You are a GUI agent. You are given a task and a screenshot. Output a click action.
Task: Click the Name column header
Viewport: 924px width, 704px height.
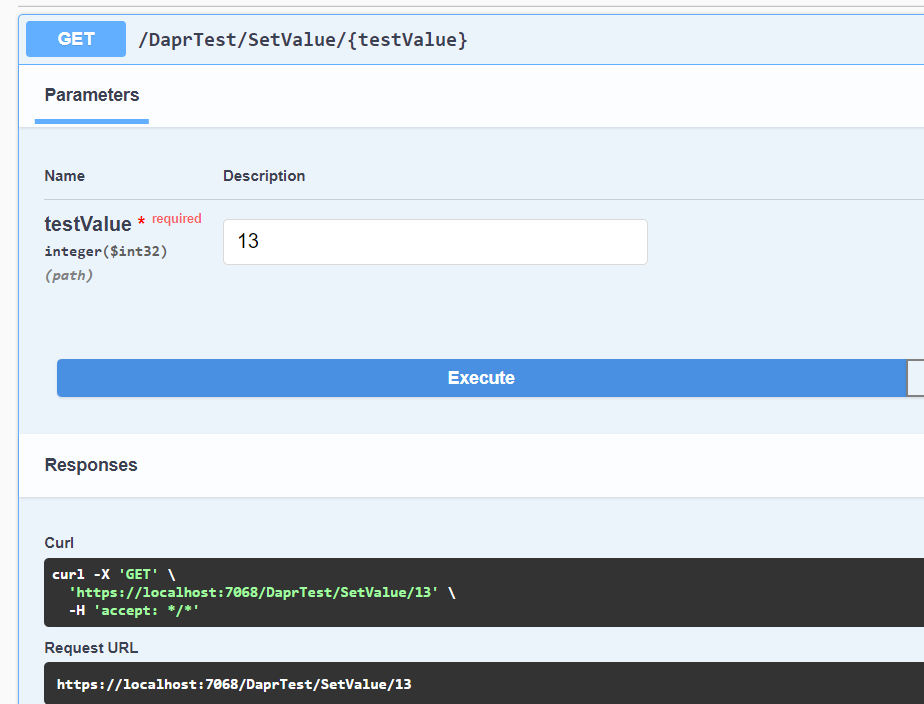pyautogui.click(x=65, y=176)
